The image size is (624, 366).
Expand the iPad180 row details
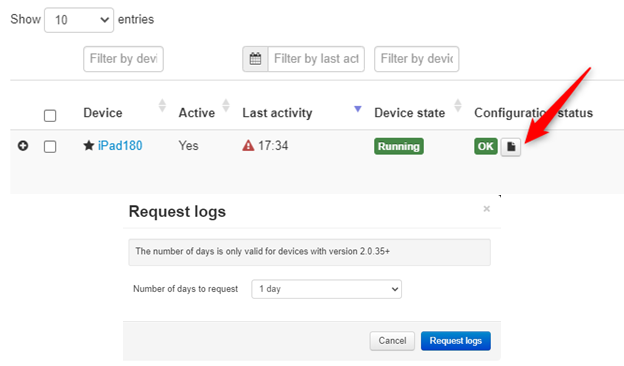[23, 146]
